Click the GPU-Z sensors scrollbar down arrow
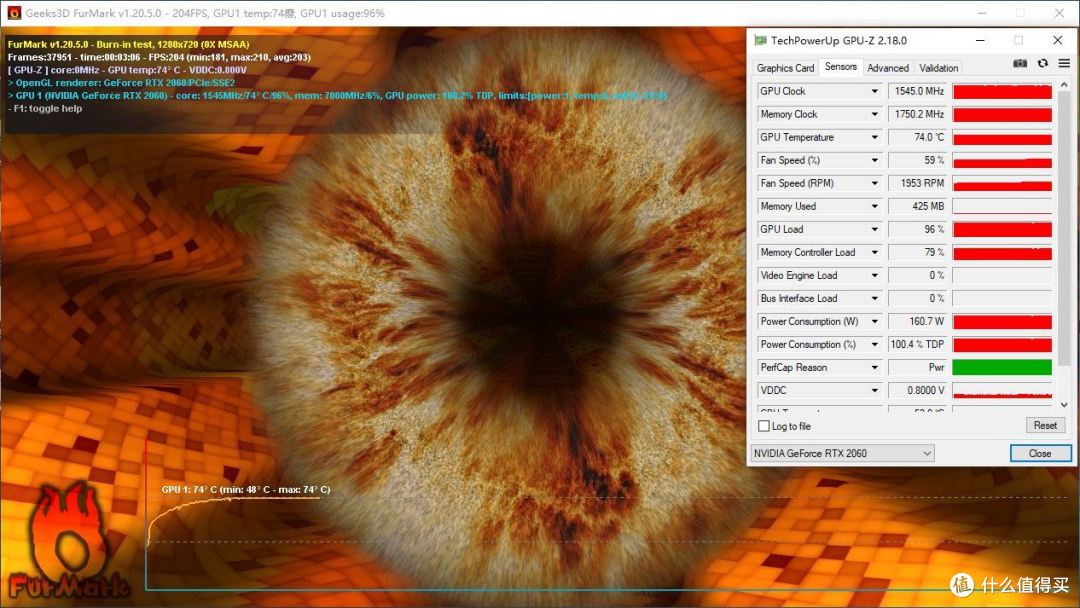 point(1064,406)
